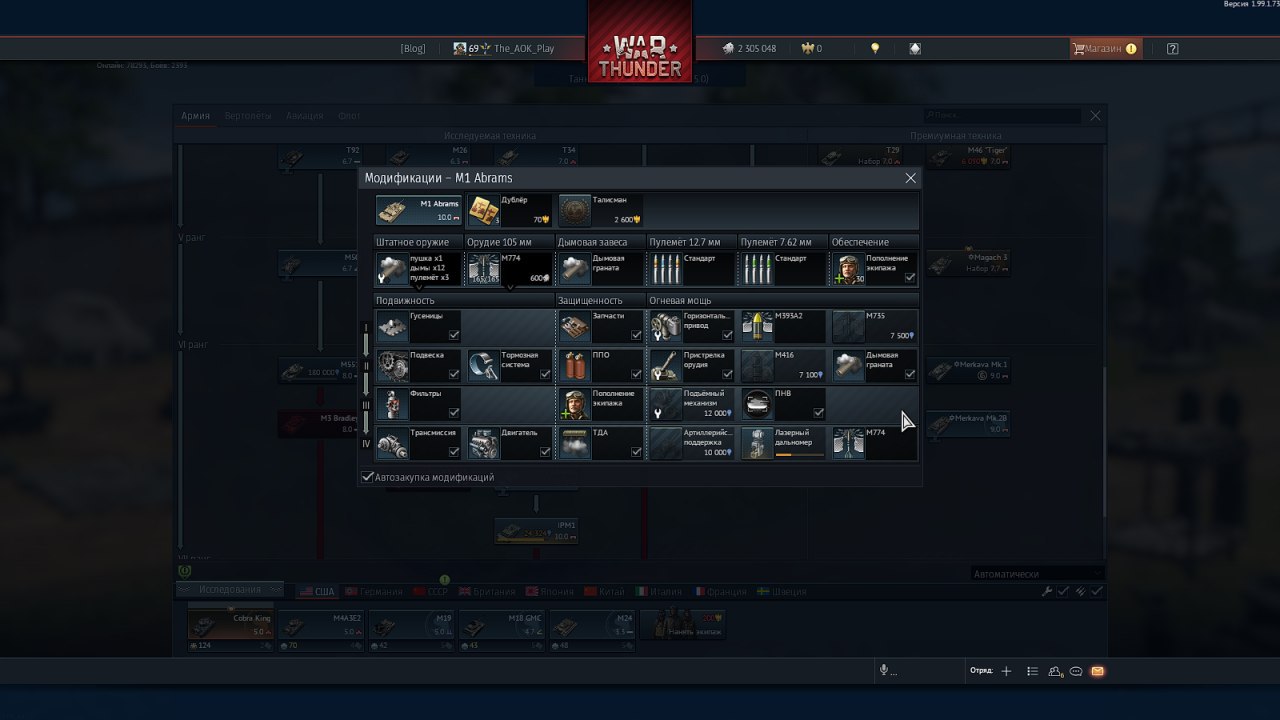Choose Стандарт belt icon for Пулемёт 12.7 мм
This screenshot has width=1280, height=720.
tap(666, 269)
